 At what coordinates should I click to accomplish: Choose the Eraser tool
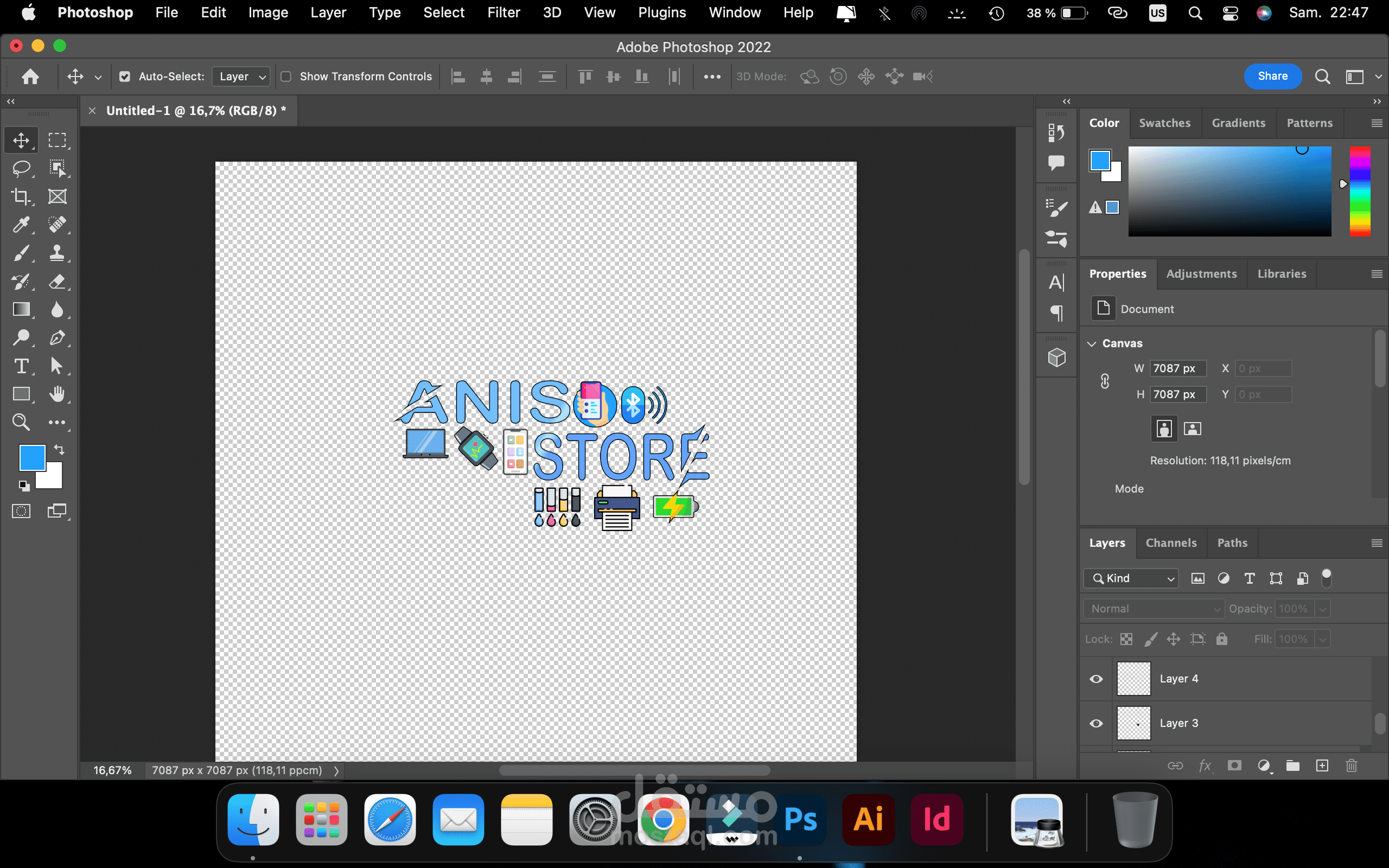pyautogui.click(x=57, y=282)
